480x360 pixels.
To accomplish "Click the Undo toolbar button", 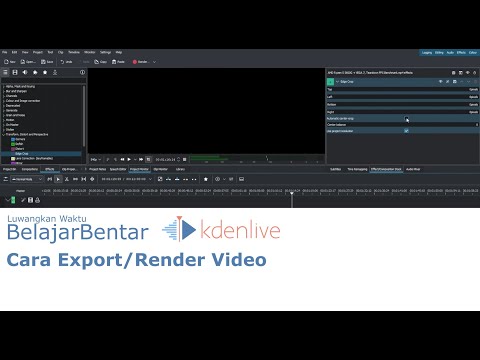I will tap(66, 62).
